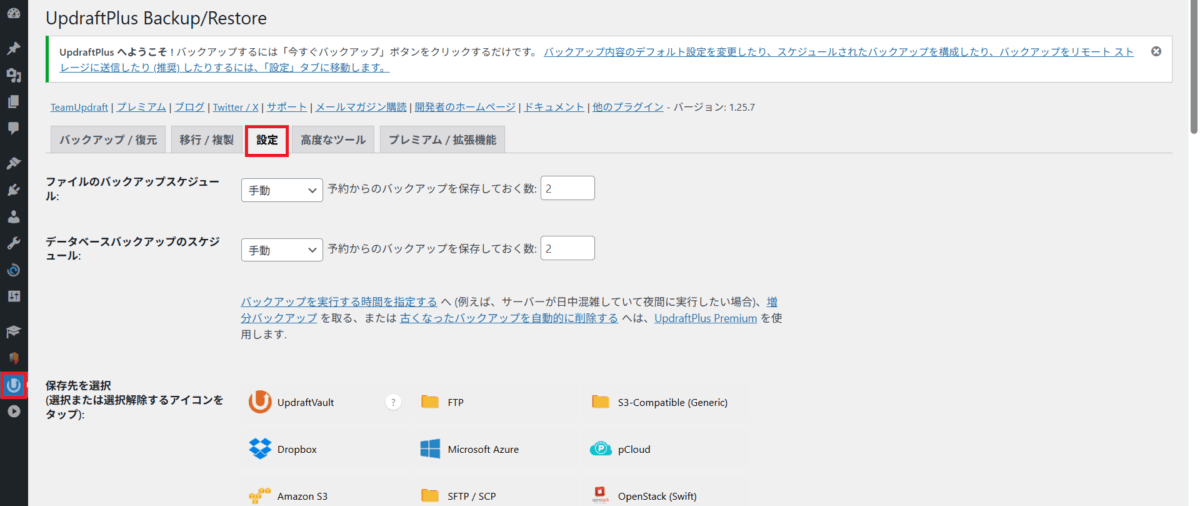Viewport: 1200px width, 506px height.
Task: Open the ブログ link
Action: point(189,106)
